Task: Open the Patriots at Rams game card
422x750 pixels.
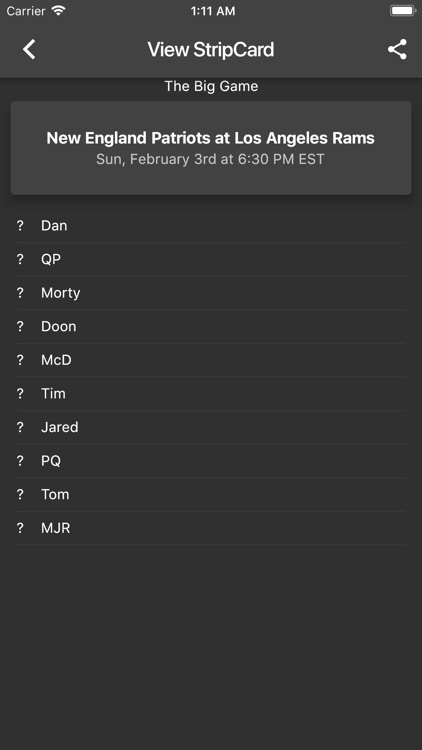Action: [x=211, y=148]
